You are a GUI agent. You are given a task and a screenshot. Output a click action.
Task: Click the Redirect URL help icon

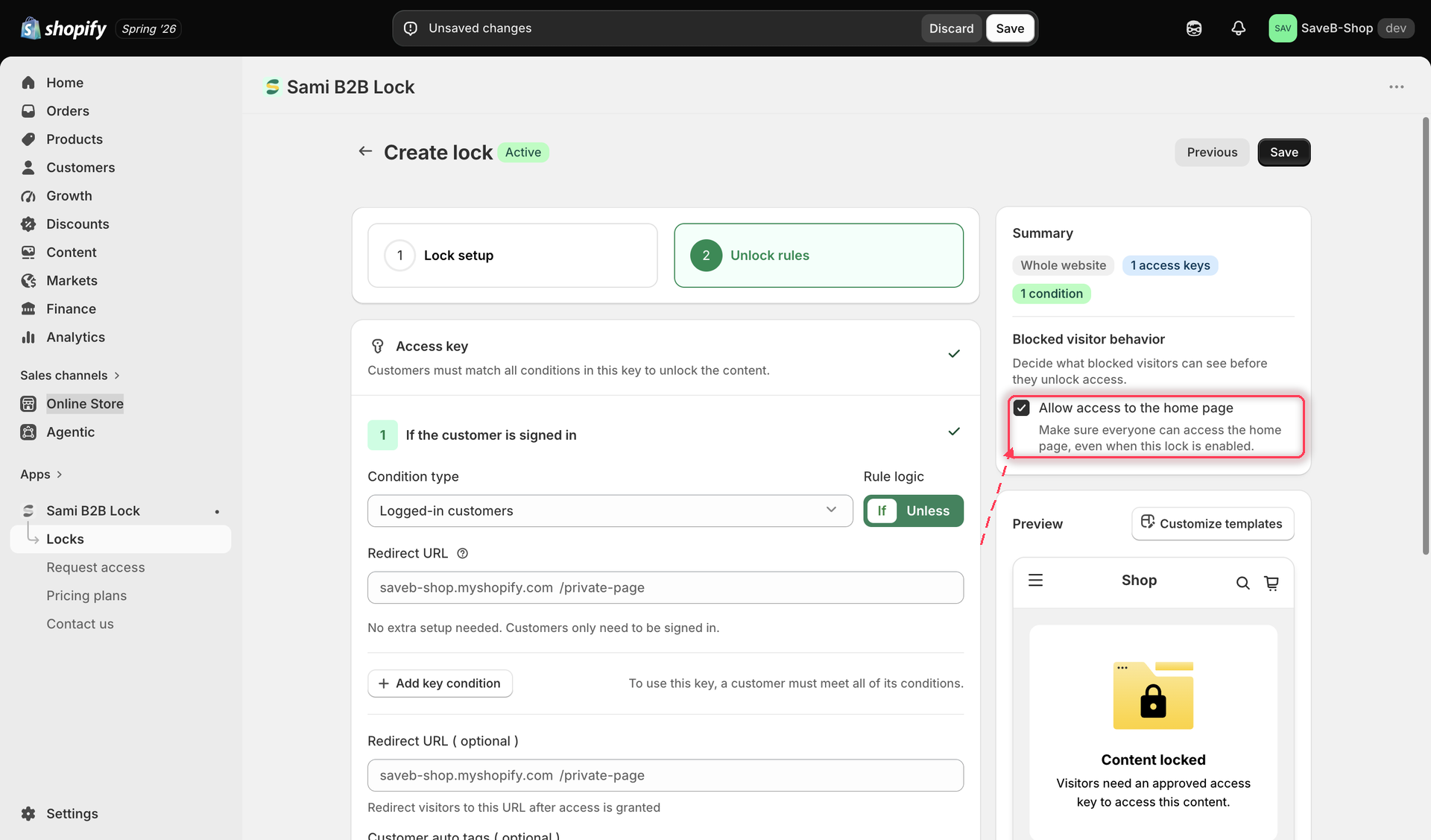point(462,553)
